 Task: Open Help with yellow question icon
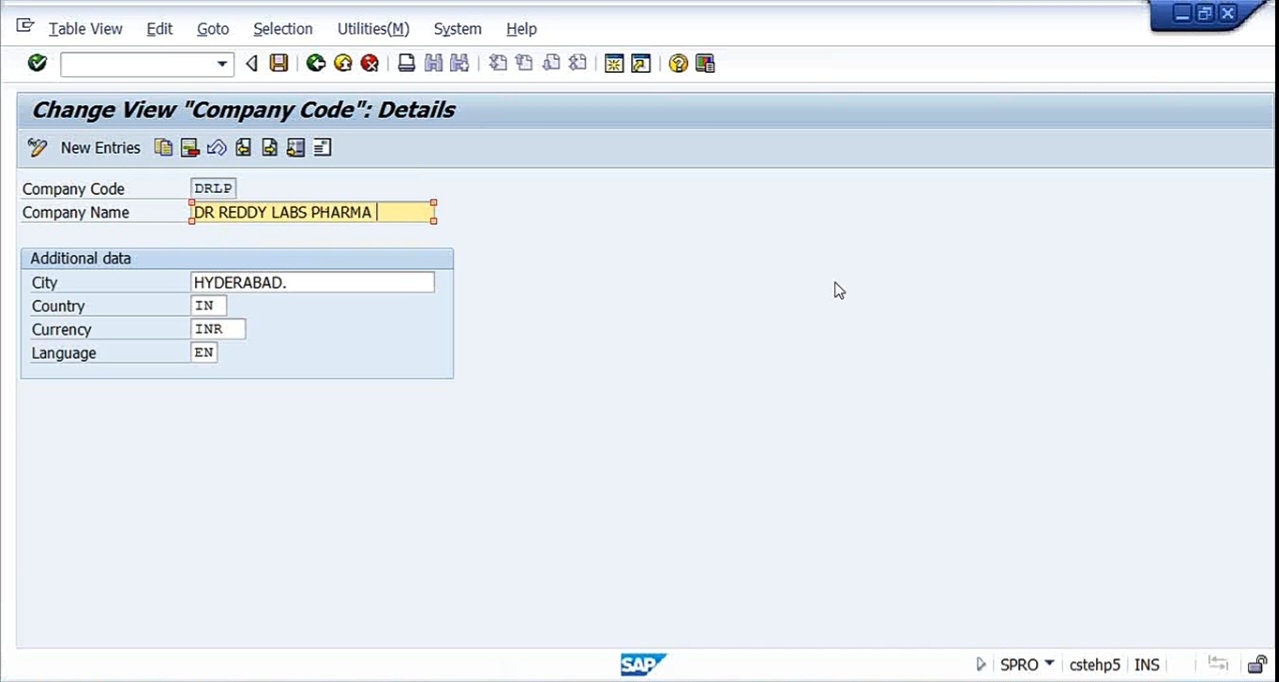point(678,63)
